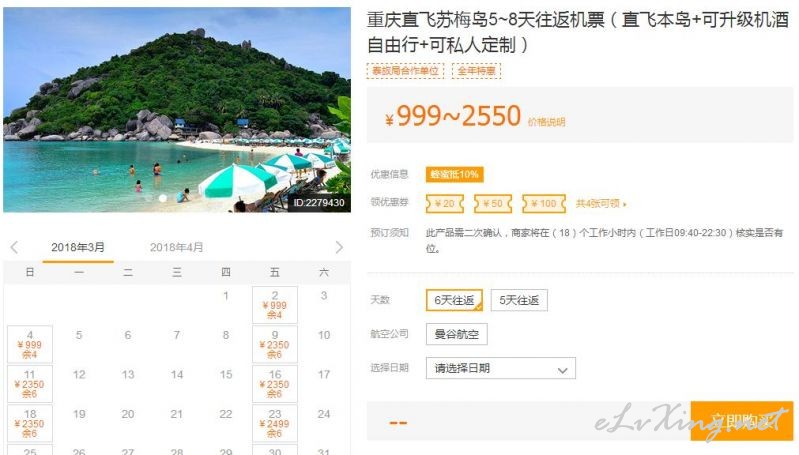This screenshot has height=455, width=799.
Task: Go to previous month with left arrow
Action: point(14,247)
